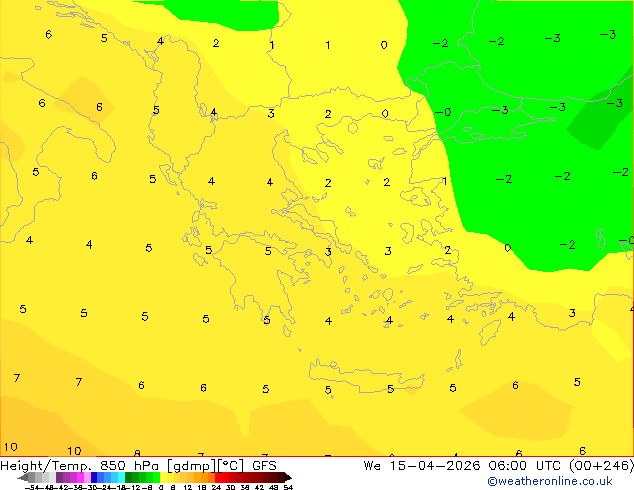This screenshot has width=634, height=490.
Task: Click the legend tick label '12'
Action: coord(188,487)
